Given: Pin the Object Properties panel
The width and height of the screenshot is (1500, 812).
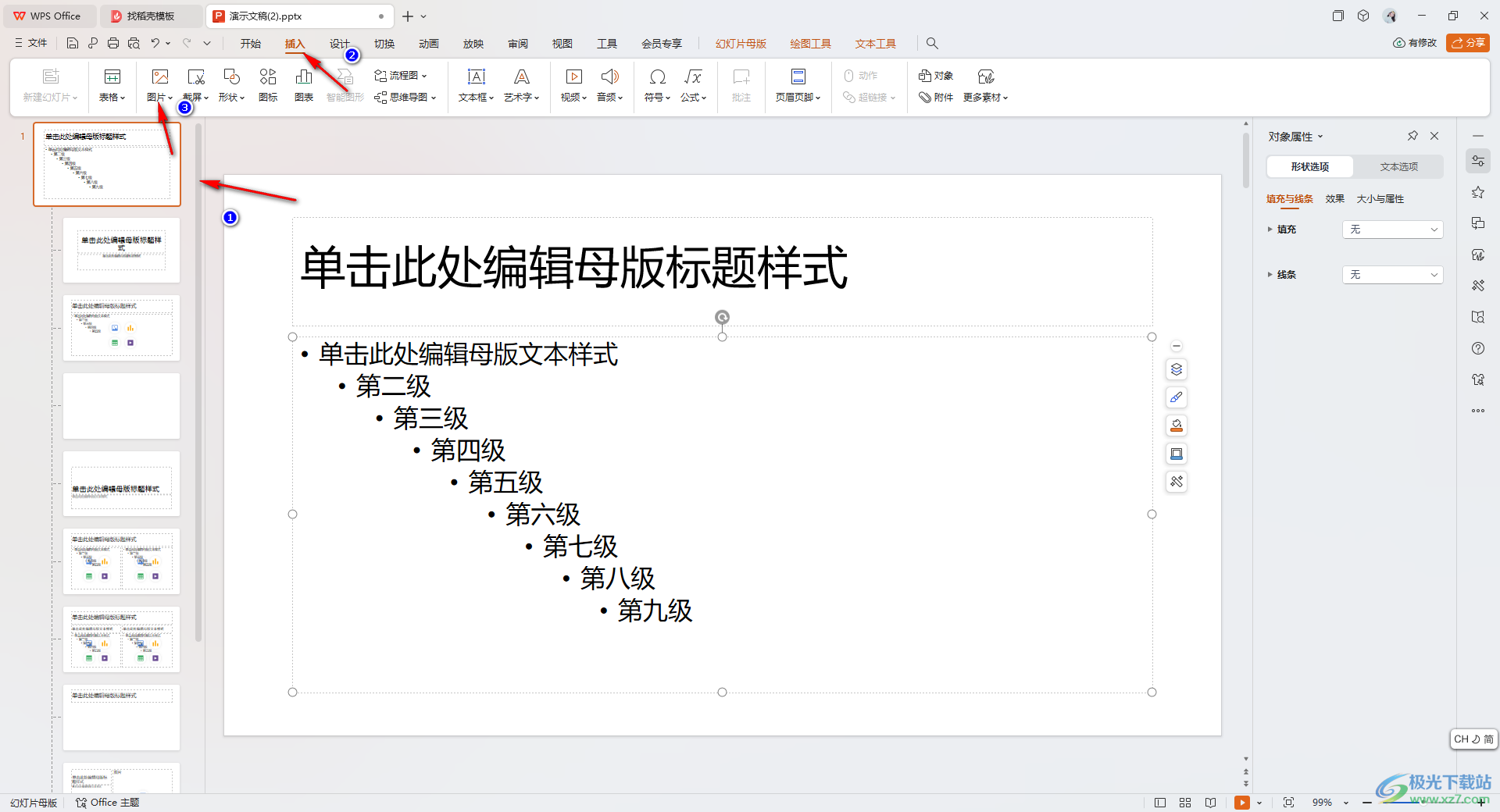Looking at the screenshot, I should click(1412, 136).
